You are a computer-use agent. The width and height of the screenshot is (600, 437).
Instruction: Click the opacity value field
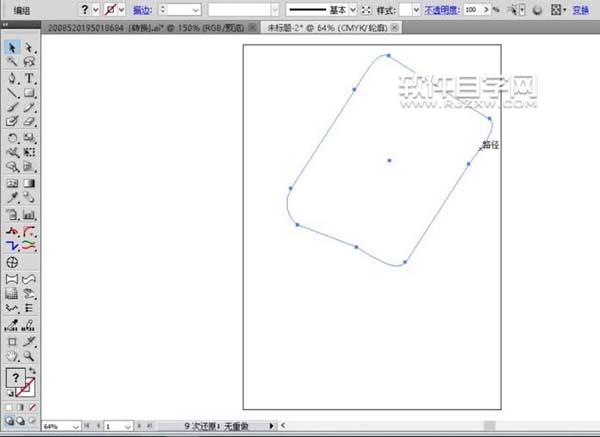coord(472,10)
